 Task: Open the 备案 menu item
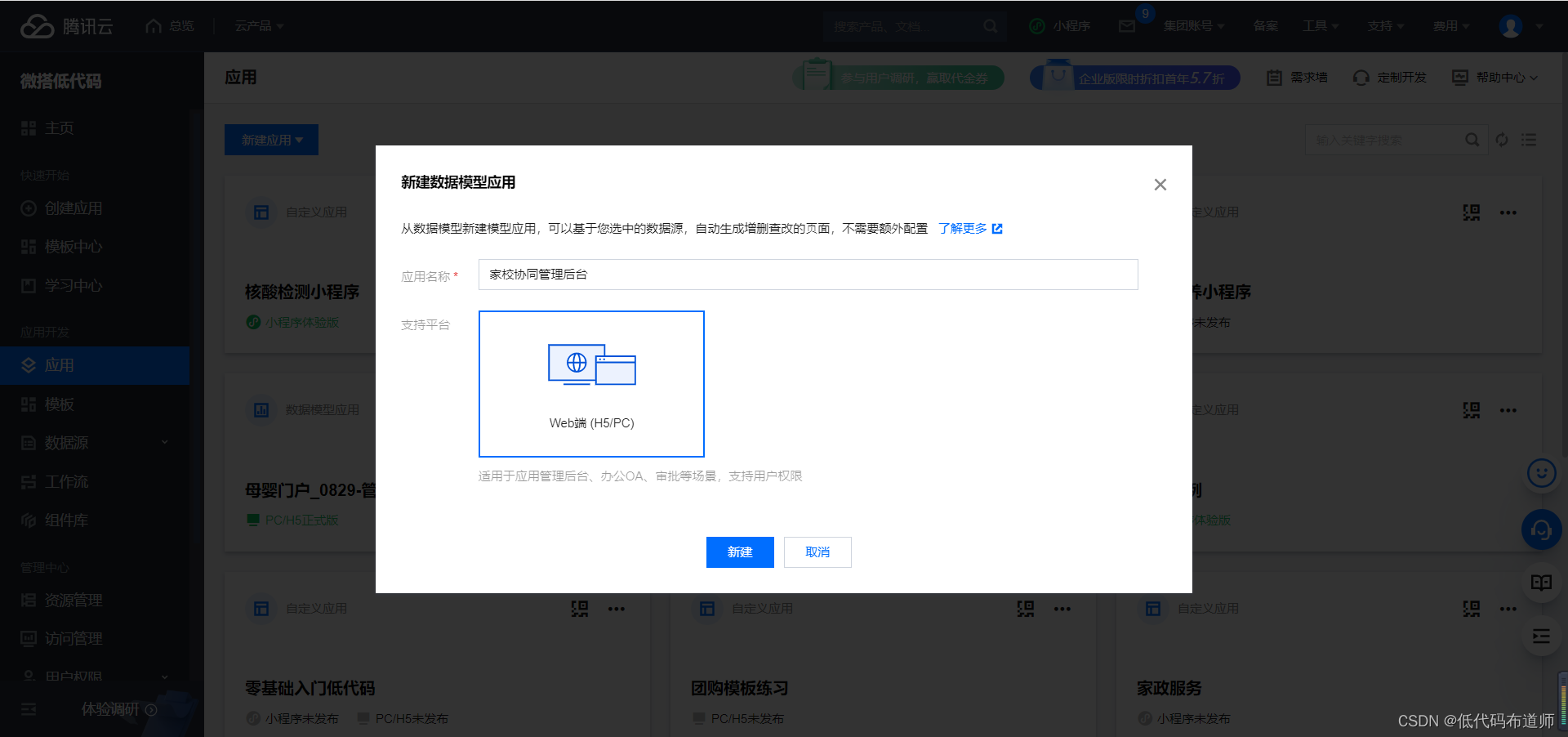[x=1266, y=26]
